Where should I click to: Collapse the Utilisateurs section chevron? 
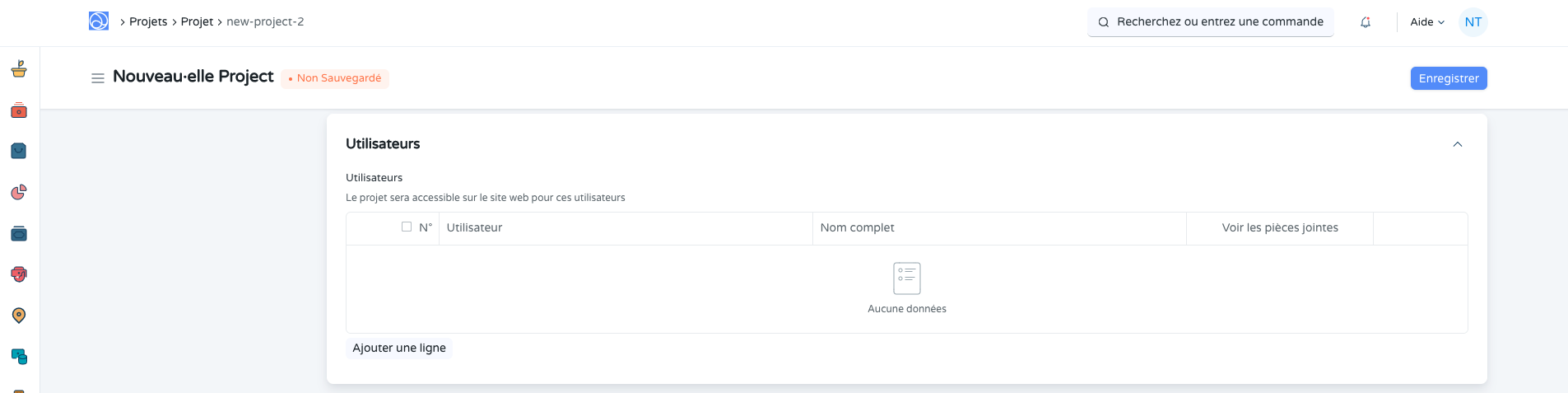click(1457, 144)
